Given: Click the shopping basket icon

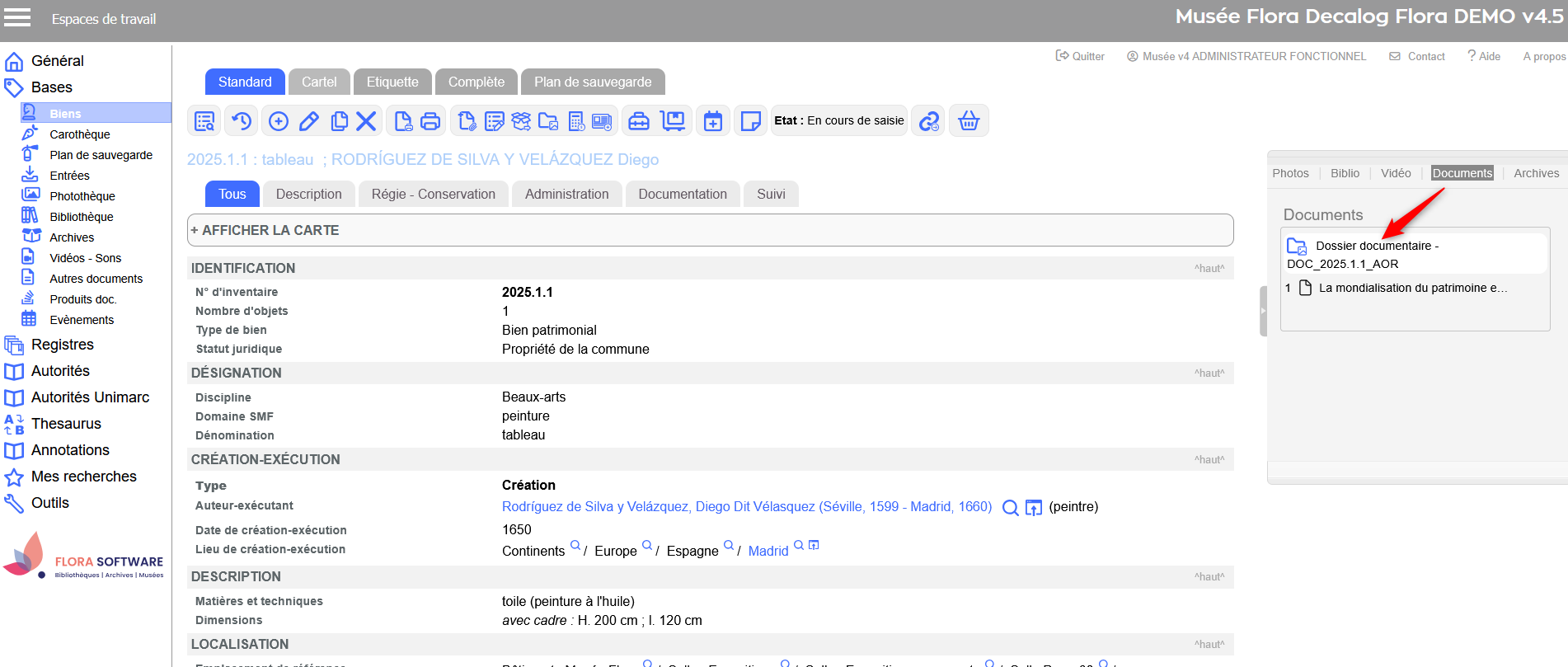Looking at the screenshot, I should point(969,121).
